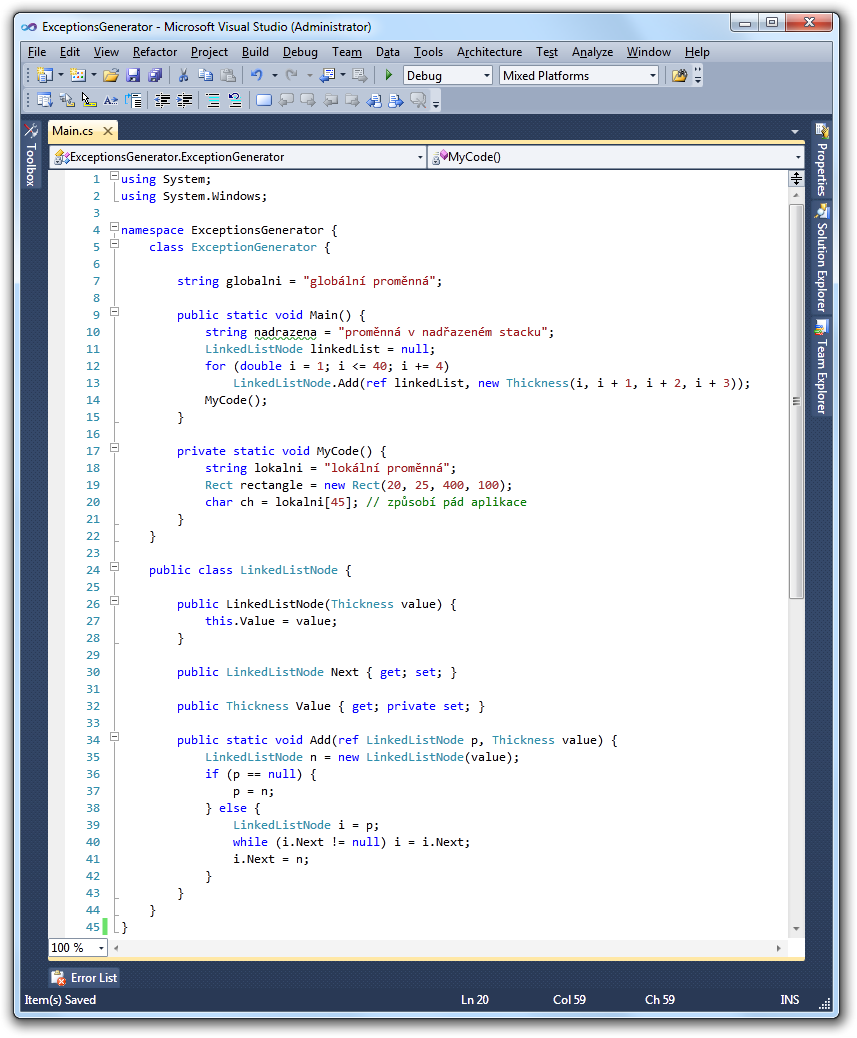Viewport: 857px width, 1038px height.
Task: Open the Refactor menu
Action: coord(155,52)
